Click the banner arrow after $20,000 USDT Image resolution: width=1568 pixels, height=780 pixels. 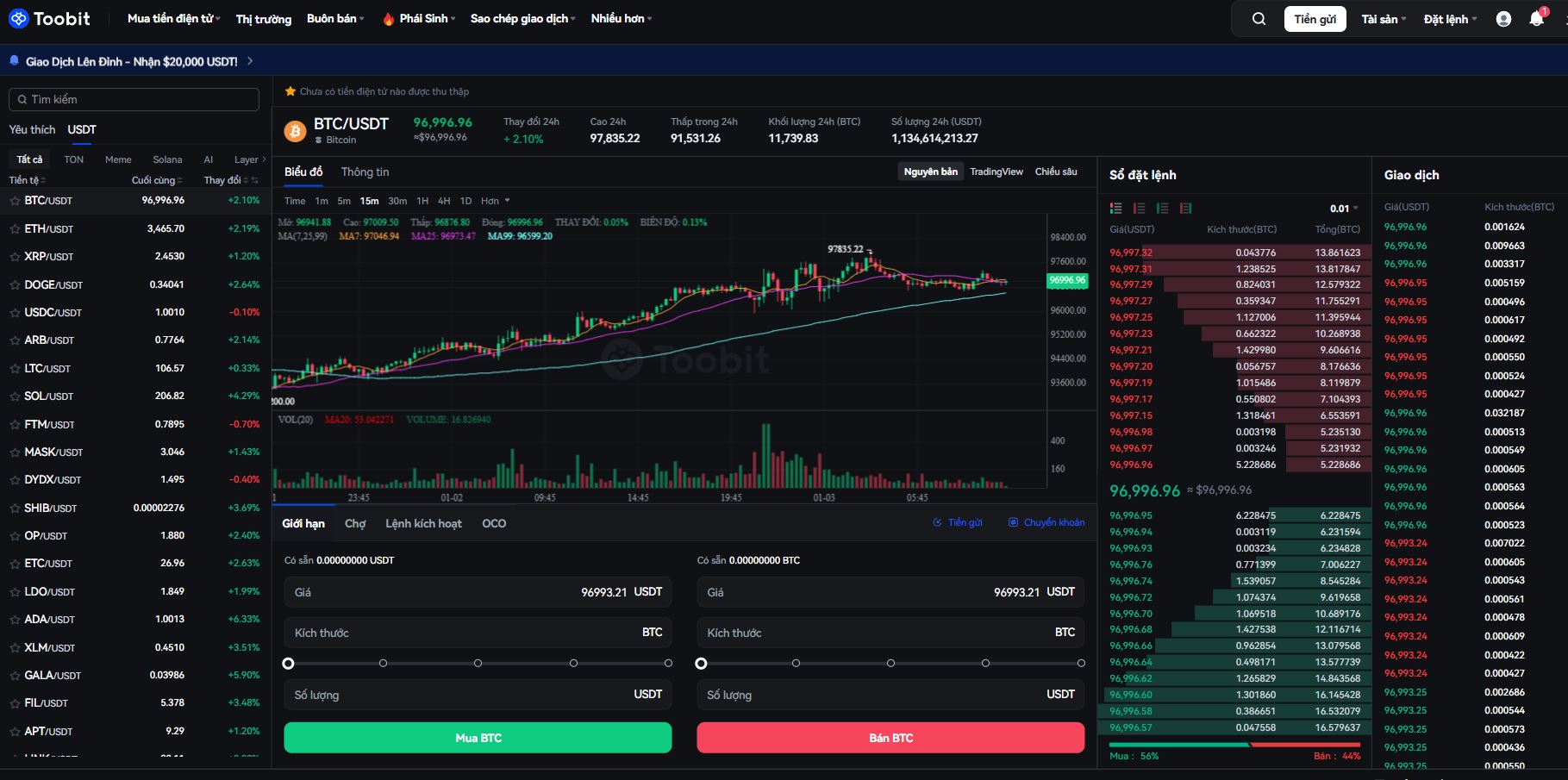click(250, 61)
